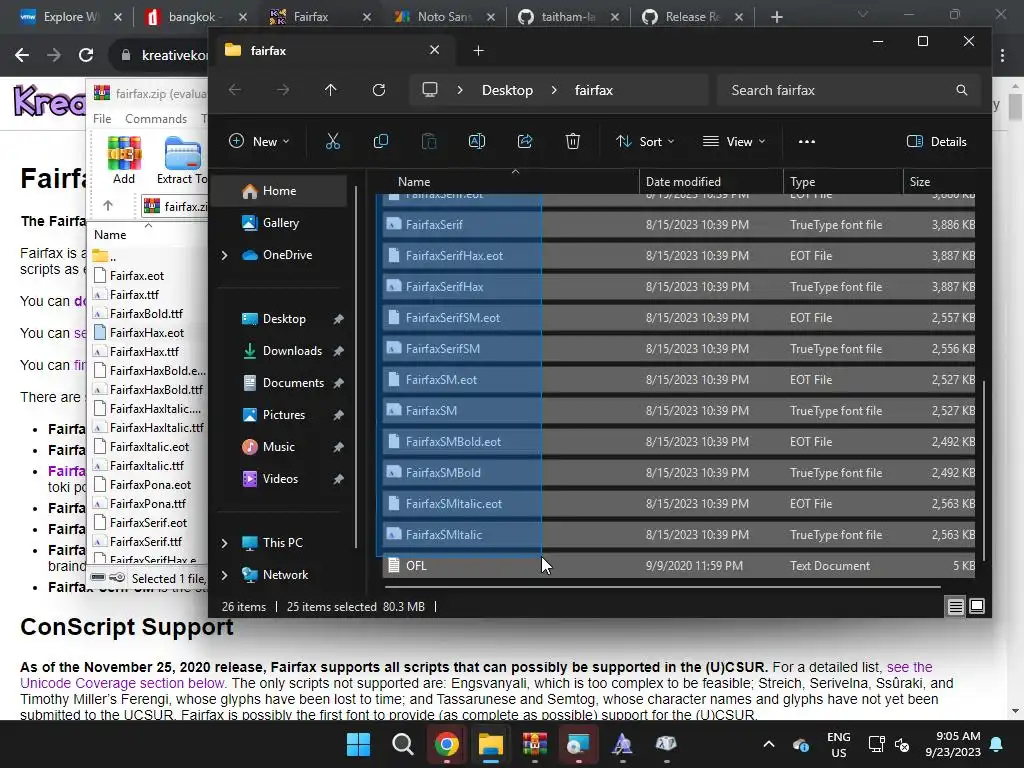Click WinRAR up-folder arrow button

pos(108,206)
